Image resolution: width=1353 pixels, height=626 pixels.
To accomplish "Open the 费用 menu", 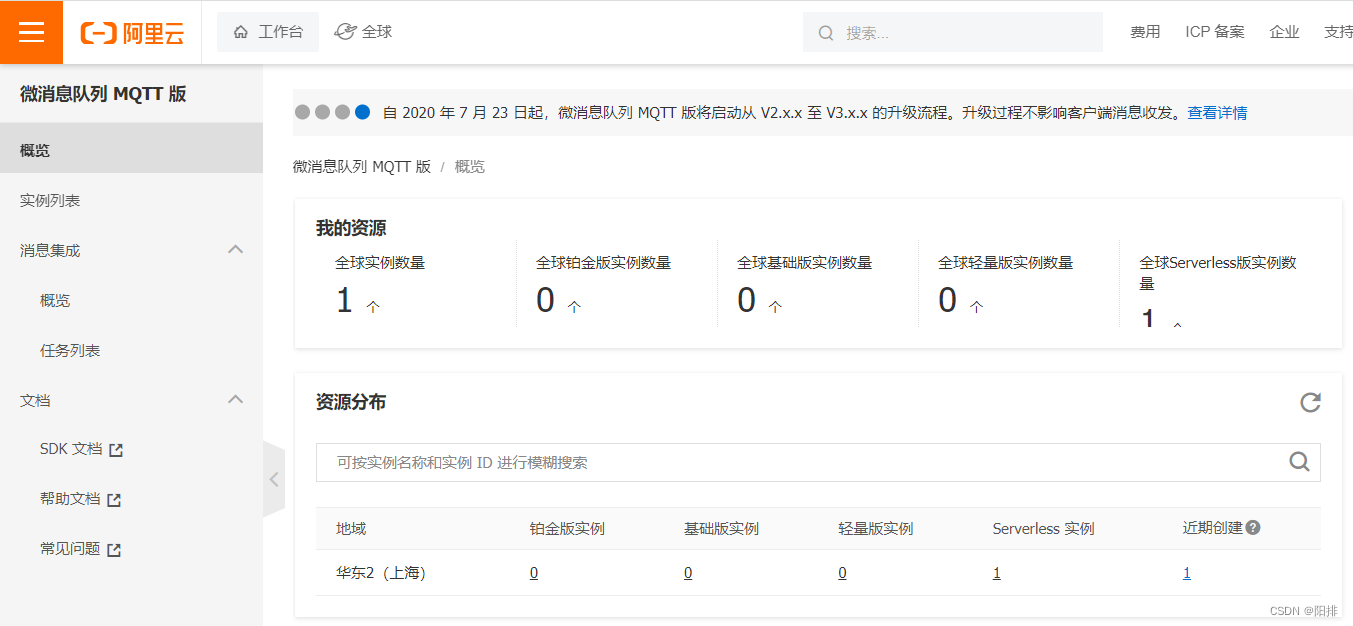I will (x=1145, y=32).
